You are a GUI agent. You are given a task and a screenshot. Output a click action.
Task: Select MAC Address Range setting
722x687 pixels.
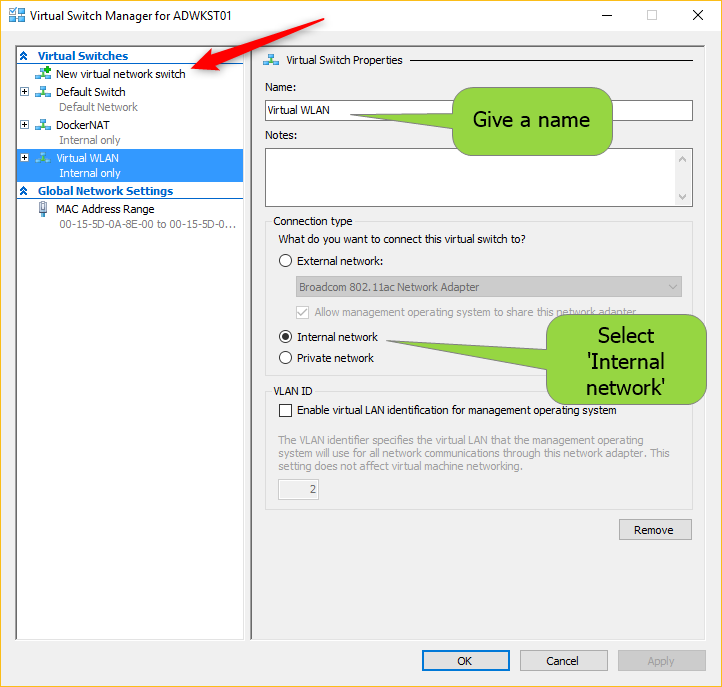105,209
